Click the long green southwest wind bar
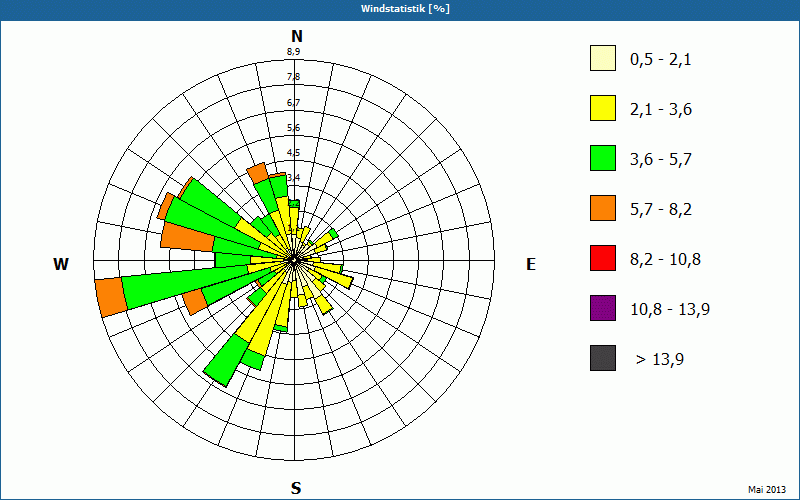This screenshot has width=800, height=500. pos(226,360)
